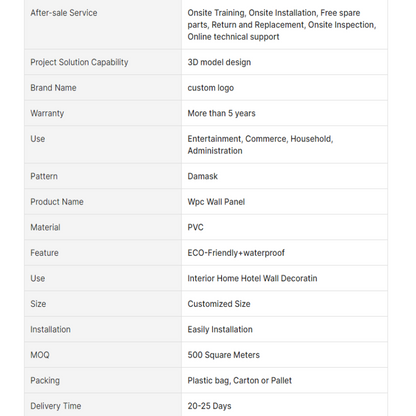Click the Brand Name row label
The image size is (416, 416).
tap(53, 88)
